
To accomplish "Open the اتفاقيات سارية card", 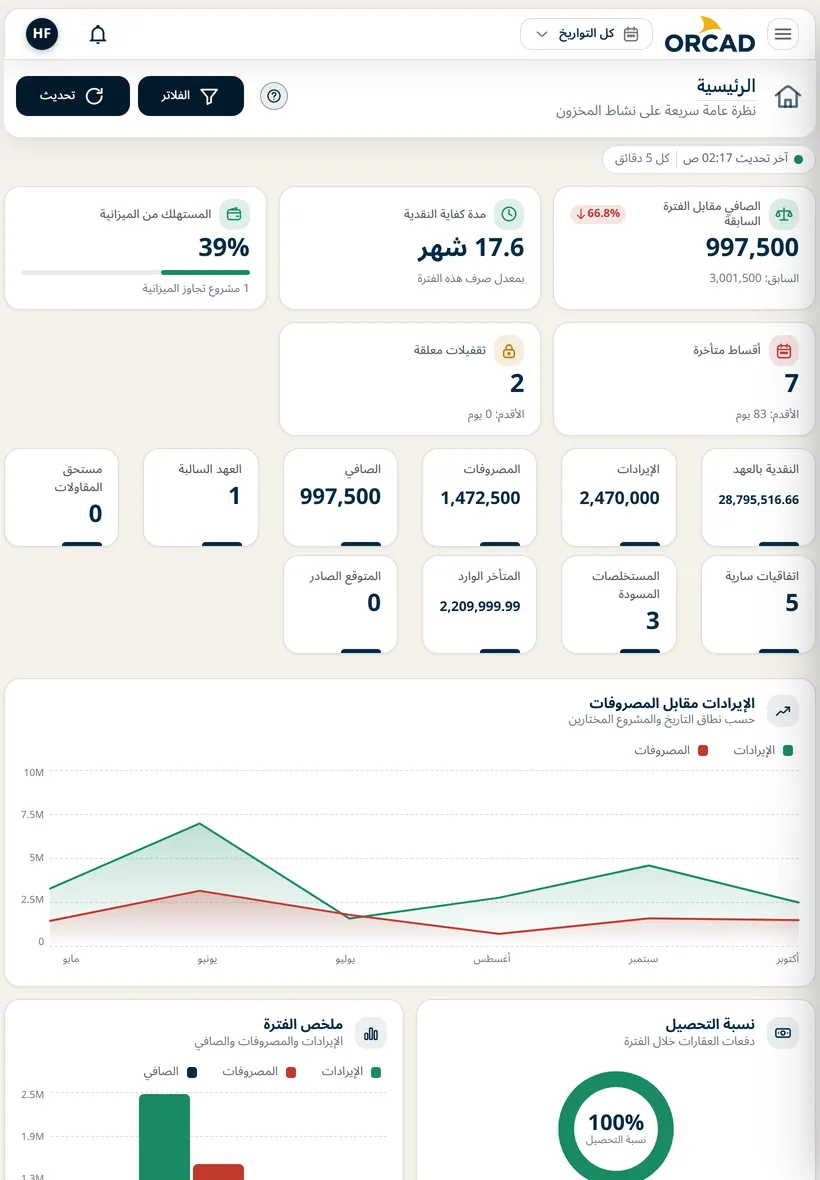I will click(758, 604).
